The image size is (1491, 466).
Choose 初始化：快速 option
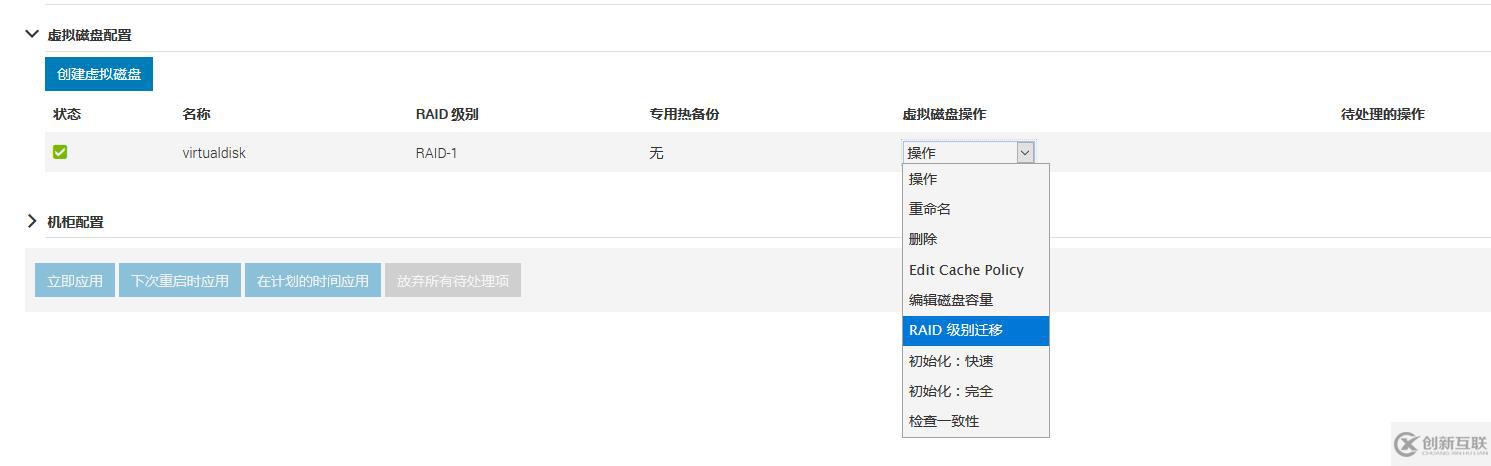tap(951, 361)
